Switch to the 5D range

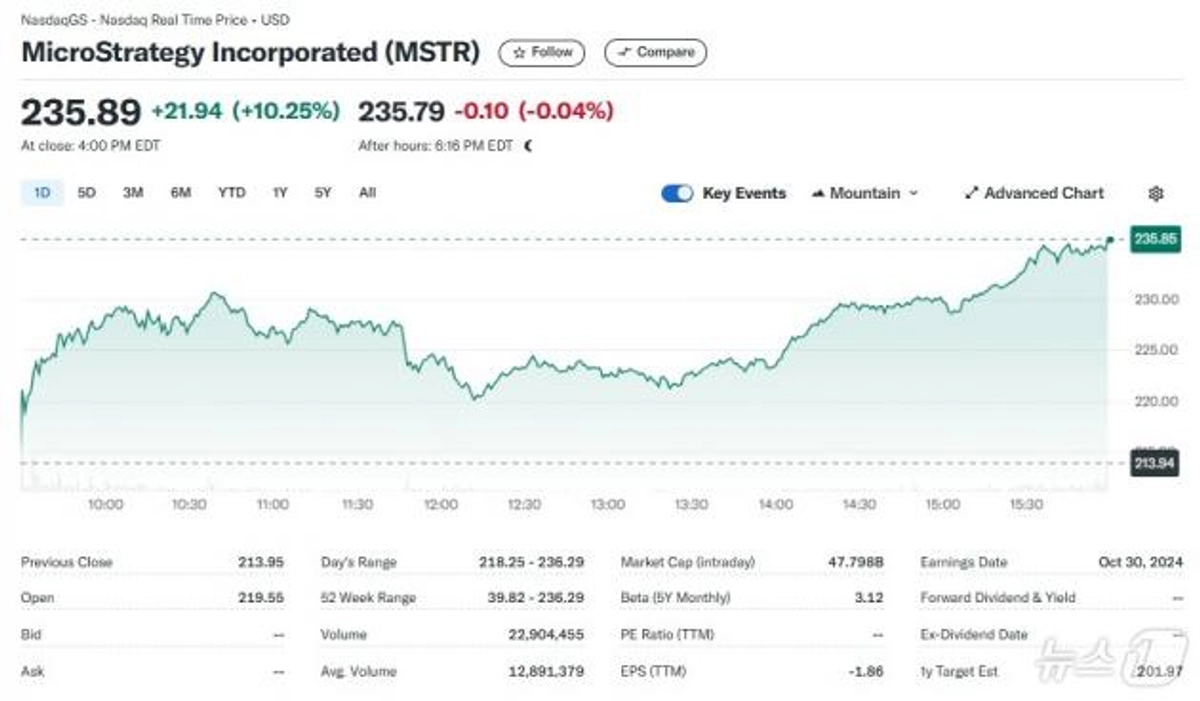click(87, 193)
